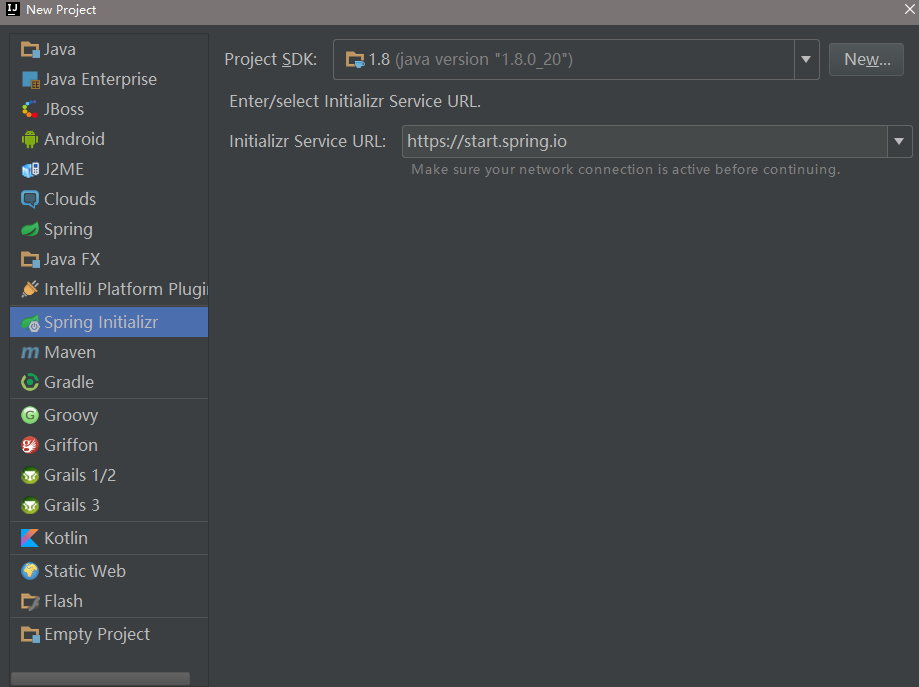Click the Project SDK 1.8 combo box
Viewport: 919px width, 687px height.
coord(576,59)
